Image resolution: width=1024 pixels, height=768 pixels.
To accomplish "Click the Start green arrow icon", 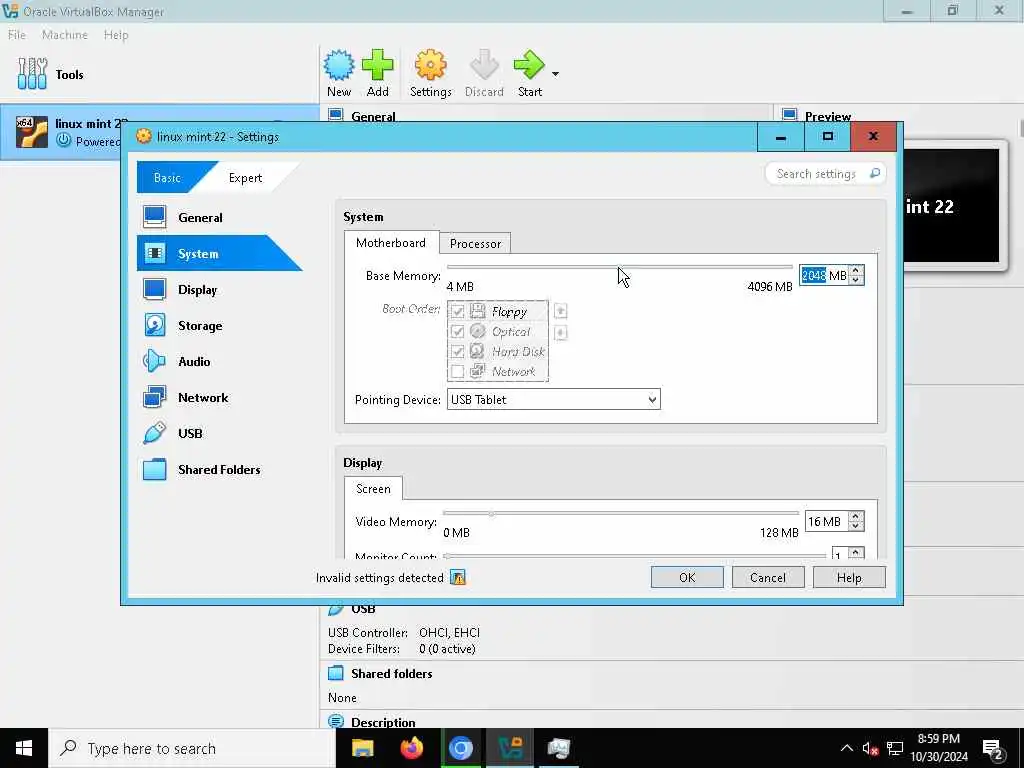I will (x=529, y=65).
